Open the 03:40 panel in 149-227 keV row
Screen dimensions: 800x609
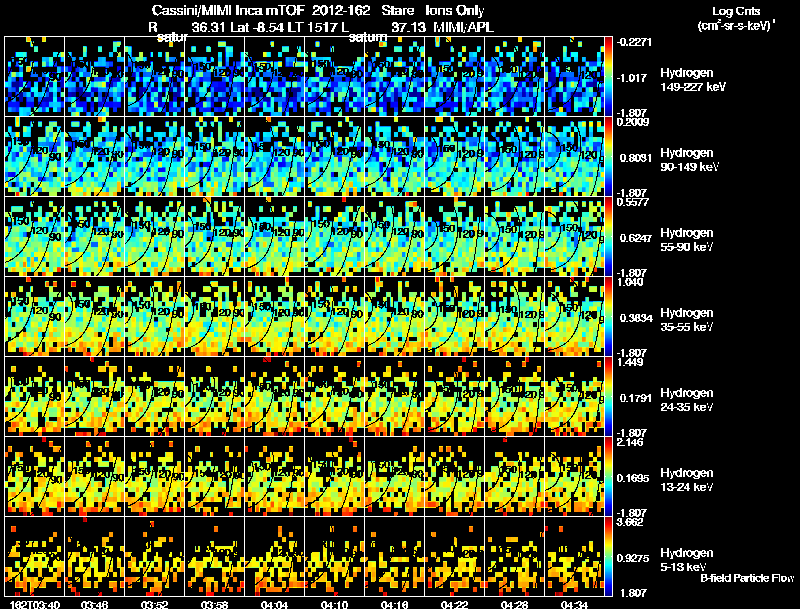tap(35, 77)
